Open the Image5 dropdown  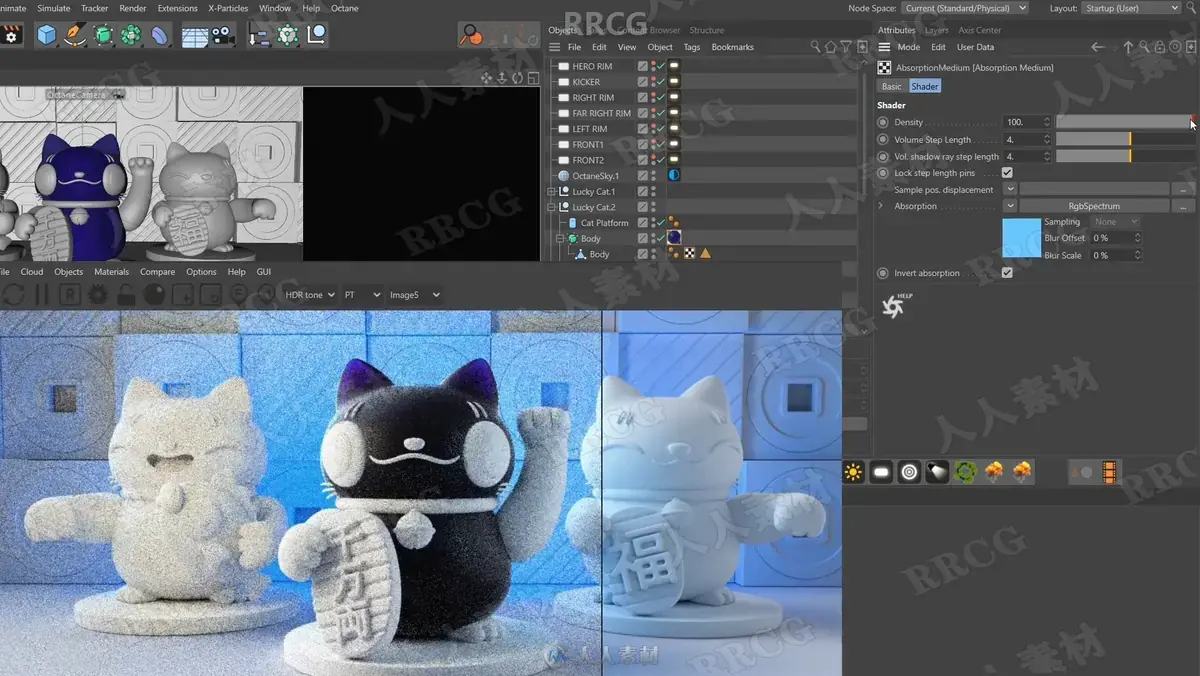(x=415, y=295)
